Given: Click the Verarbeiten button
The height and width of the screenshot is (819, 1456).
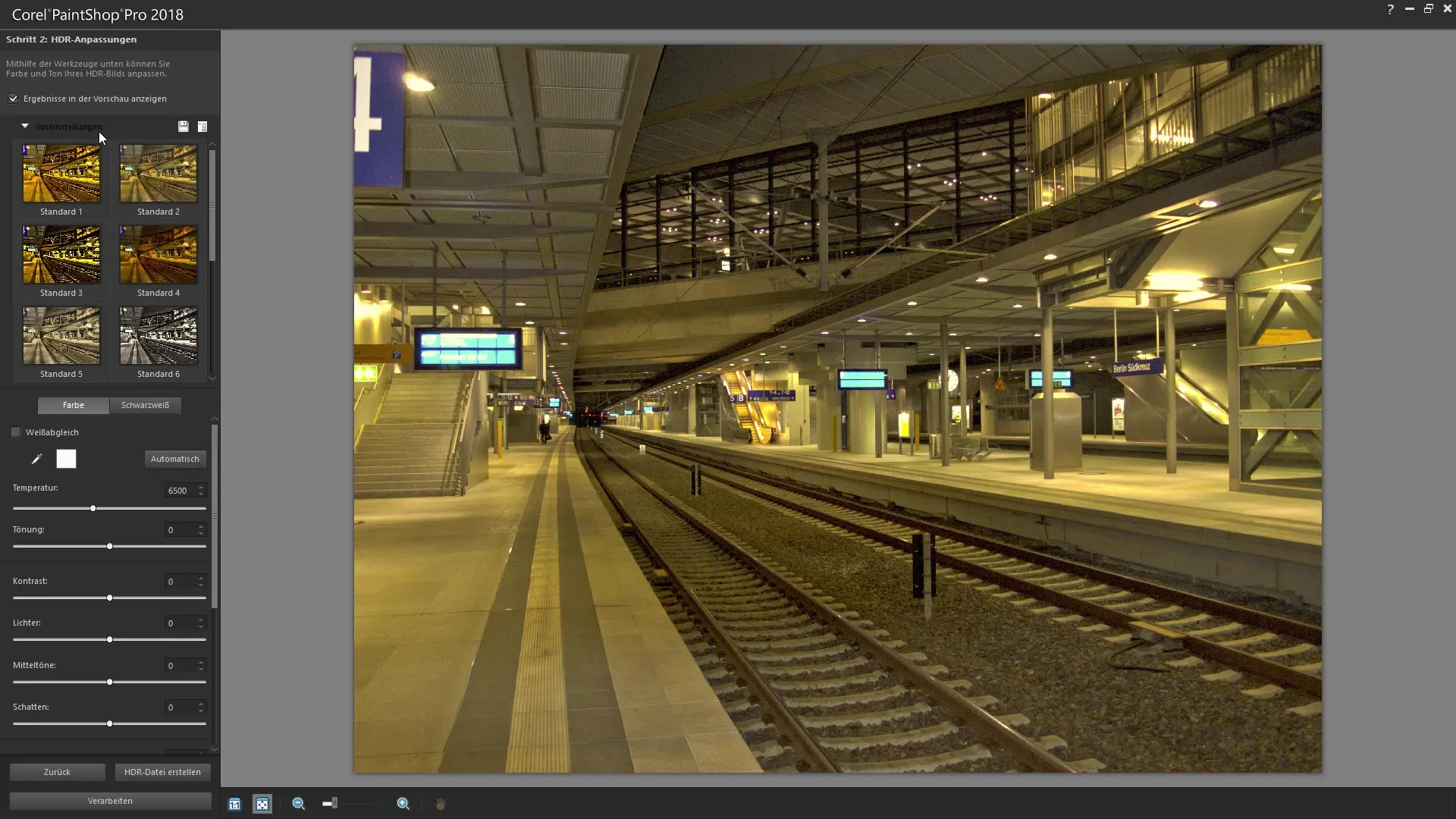Looking at the screenshot, I should (110, 801).
